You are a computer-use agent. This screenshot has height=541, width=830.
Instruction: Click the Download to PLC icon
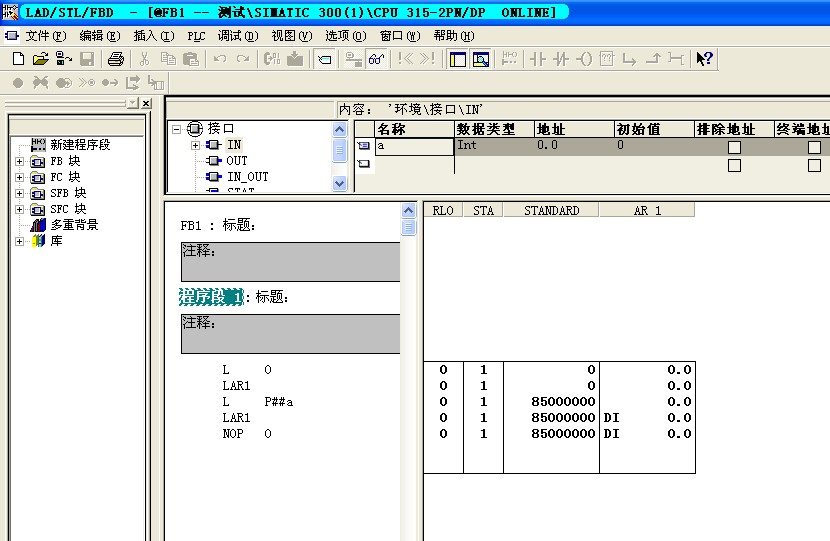click(x=295, y=59)
